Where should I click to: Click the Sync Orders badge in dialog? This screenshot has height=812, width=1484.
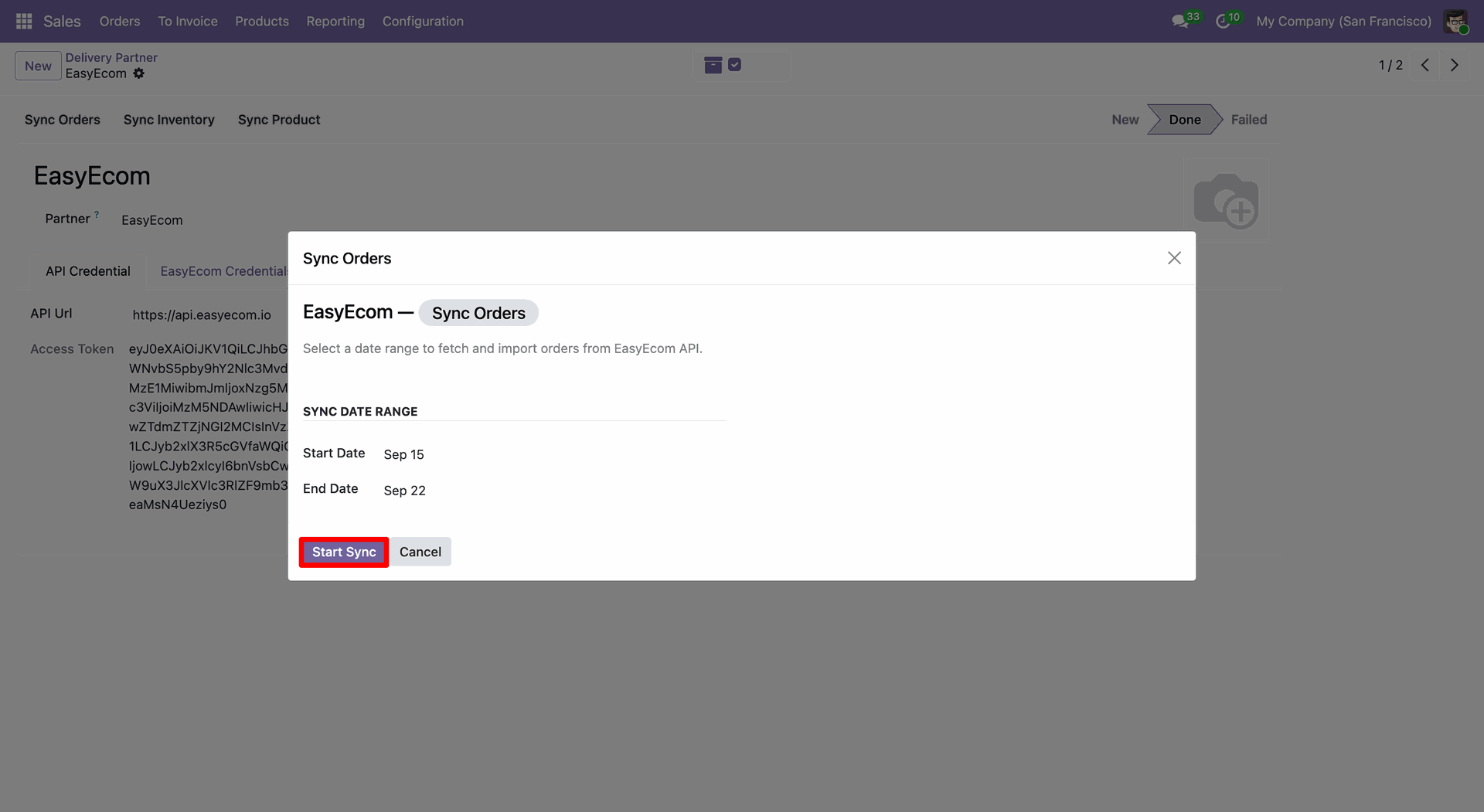(478, 313)
